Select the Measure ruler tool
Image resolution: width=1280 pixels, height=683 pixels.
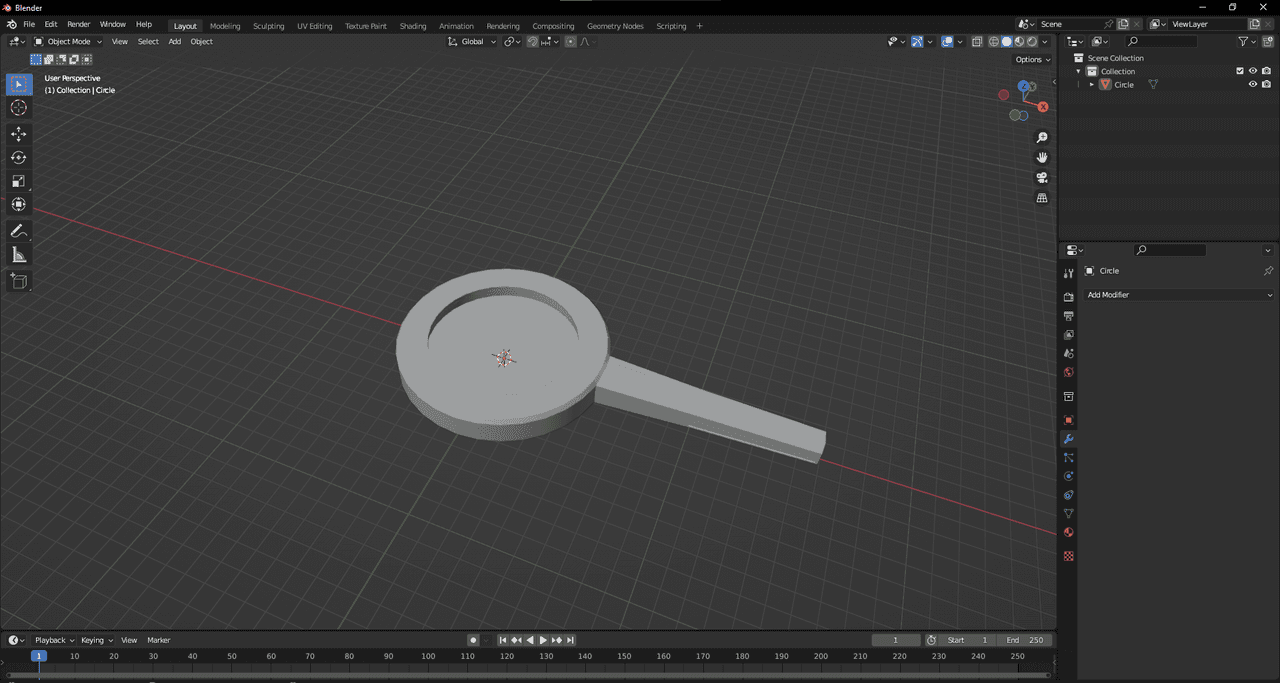tap(19, 255)
